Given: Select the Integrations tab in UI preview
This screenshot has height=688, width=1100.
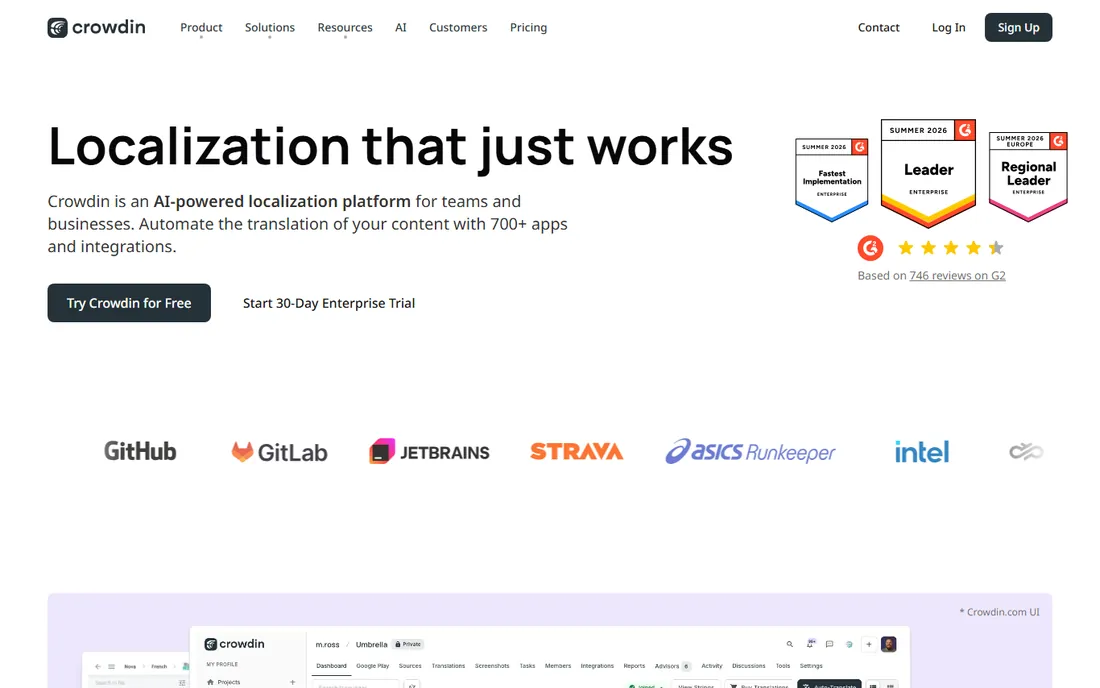Looking at the screenshot, I should (597, 666).
